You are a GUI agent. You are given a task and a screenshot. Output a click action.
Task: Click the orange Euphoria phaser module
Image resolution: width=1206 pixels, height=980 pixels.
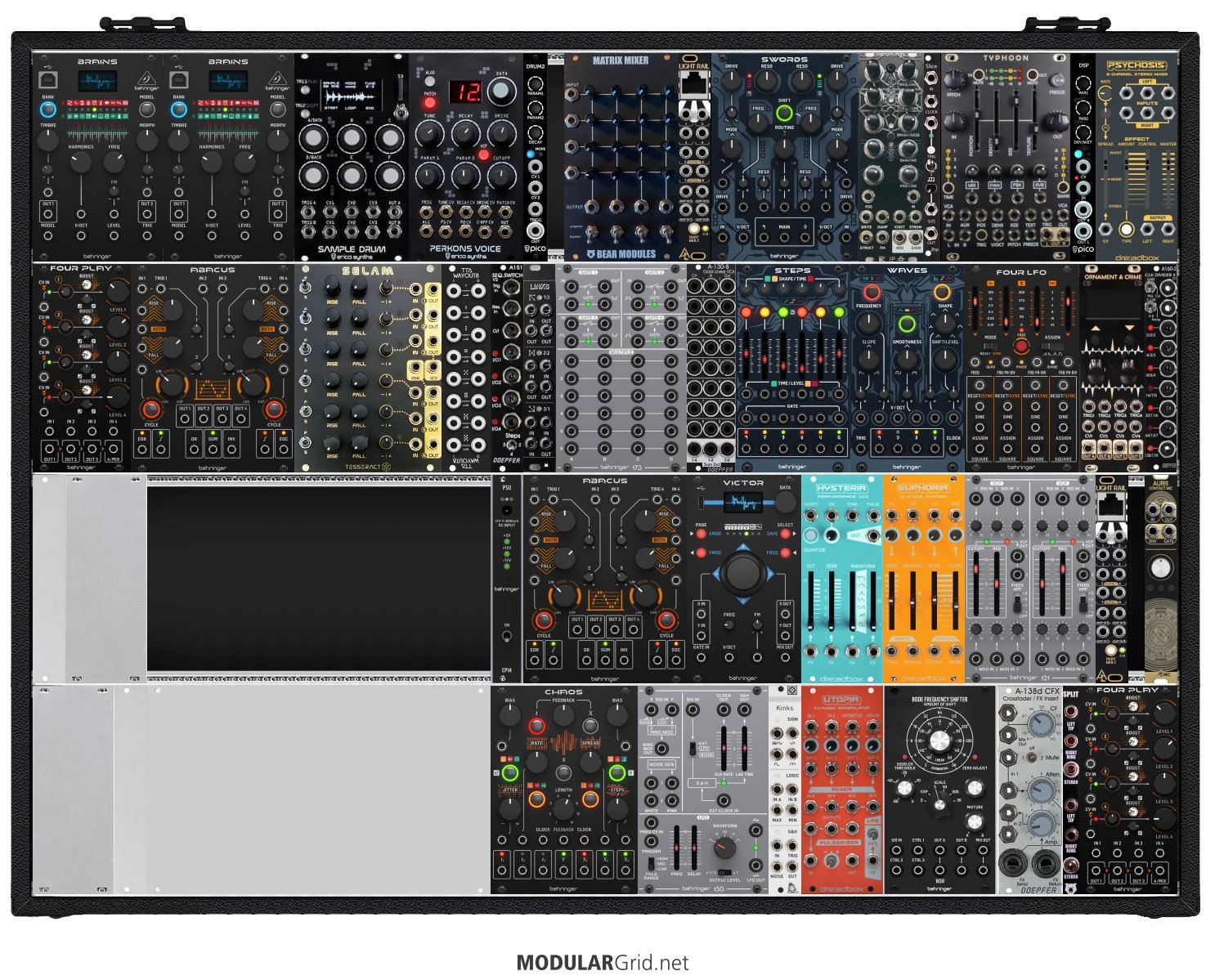pos(924,579)
